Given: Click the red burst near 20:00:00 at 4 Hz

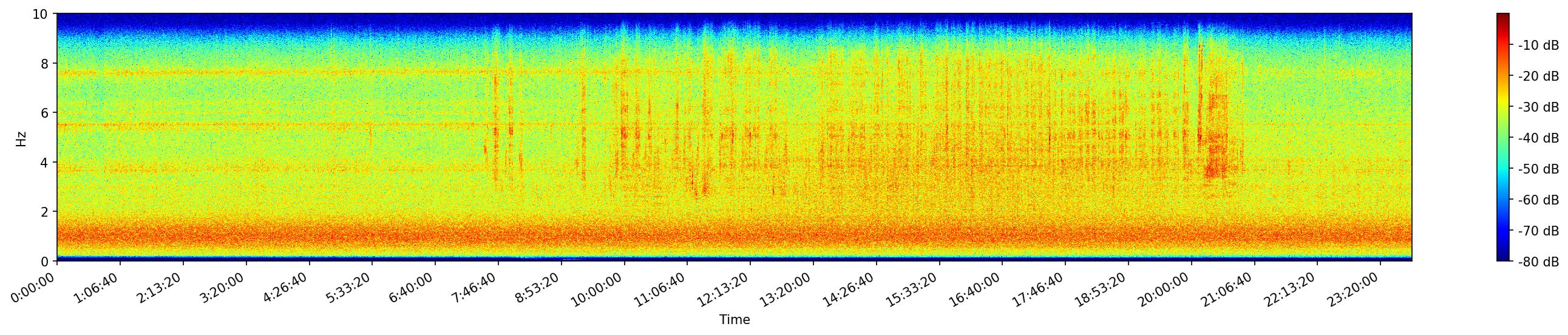Looking at the screenshot, I should click(1214, 163).
